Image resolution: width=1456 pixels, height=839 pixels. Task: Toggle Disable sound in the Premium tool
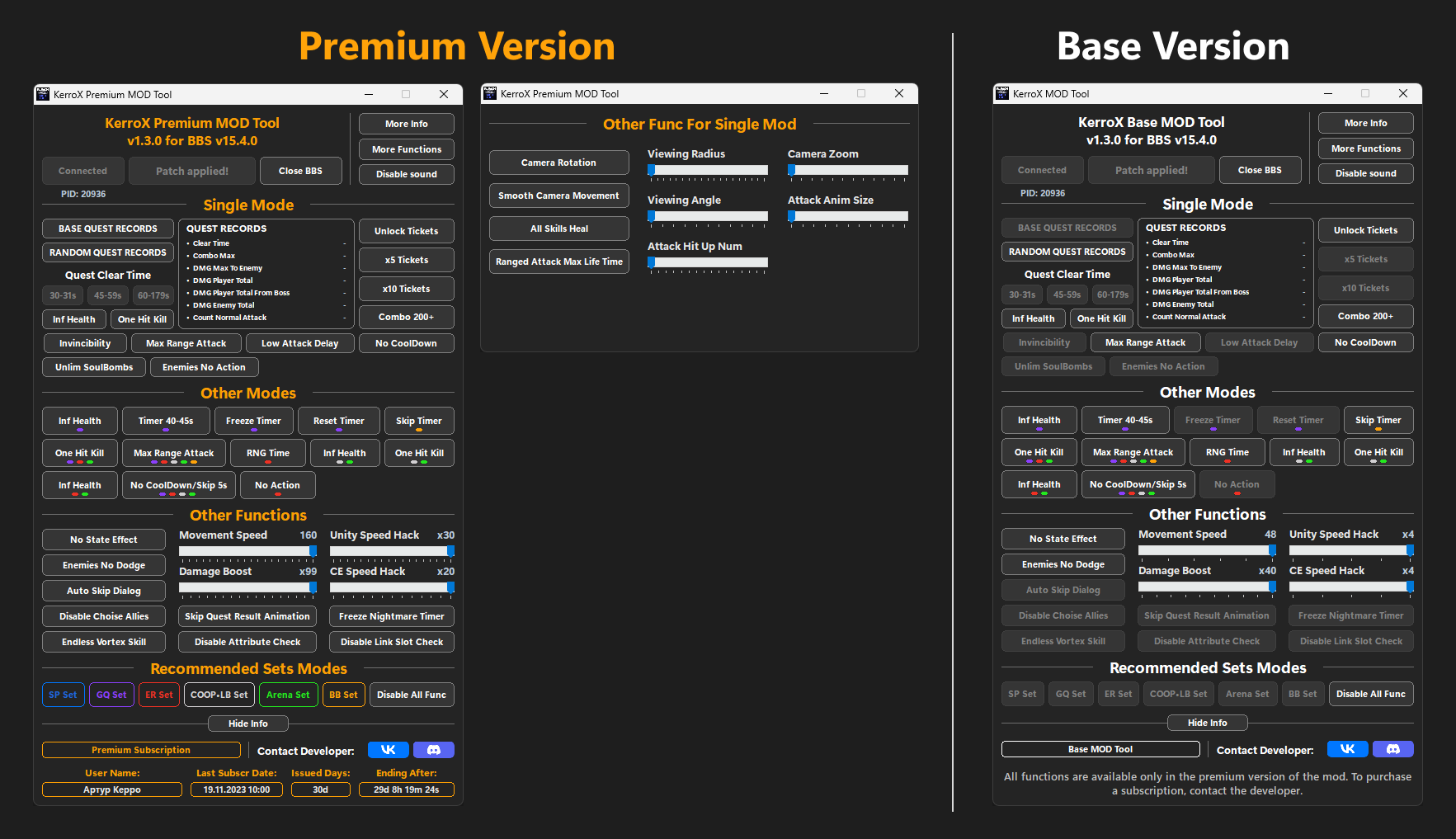tap(406, 173)
